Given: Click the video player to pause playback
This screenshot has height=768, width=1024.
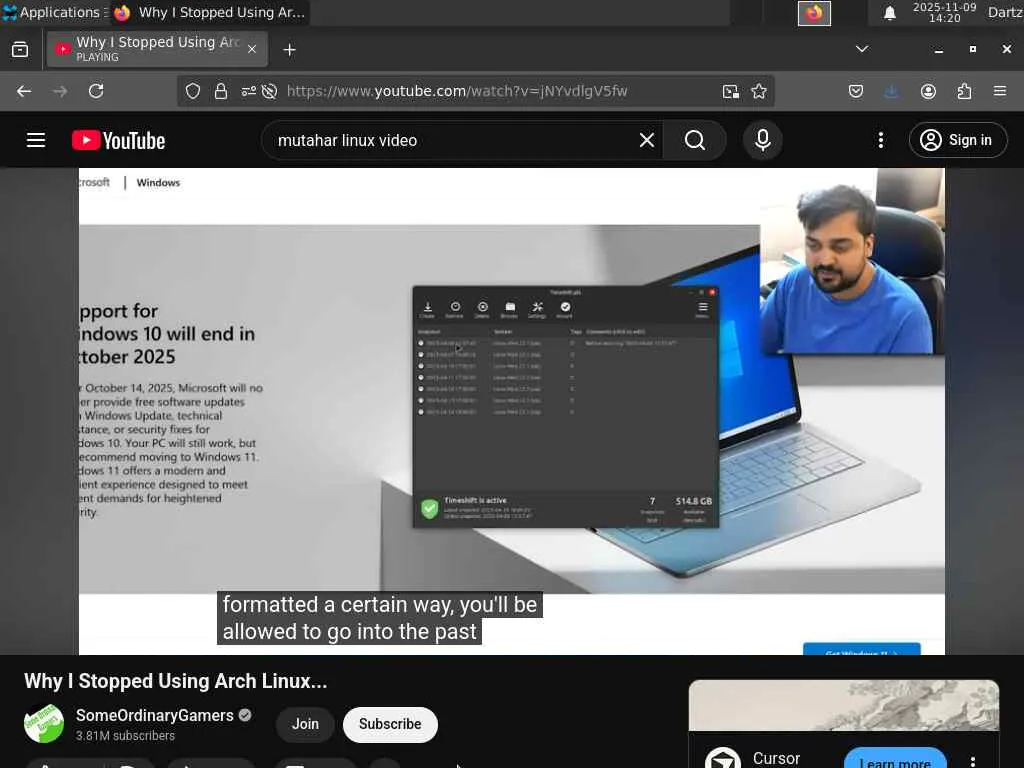Looking at the screenshot, I should coord(511,411).
